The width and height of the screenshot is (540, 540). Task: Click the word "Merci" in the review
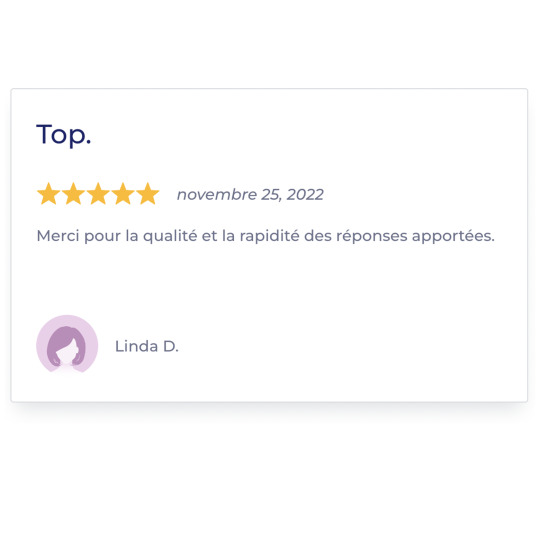(58, 236)
